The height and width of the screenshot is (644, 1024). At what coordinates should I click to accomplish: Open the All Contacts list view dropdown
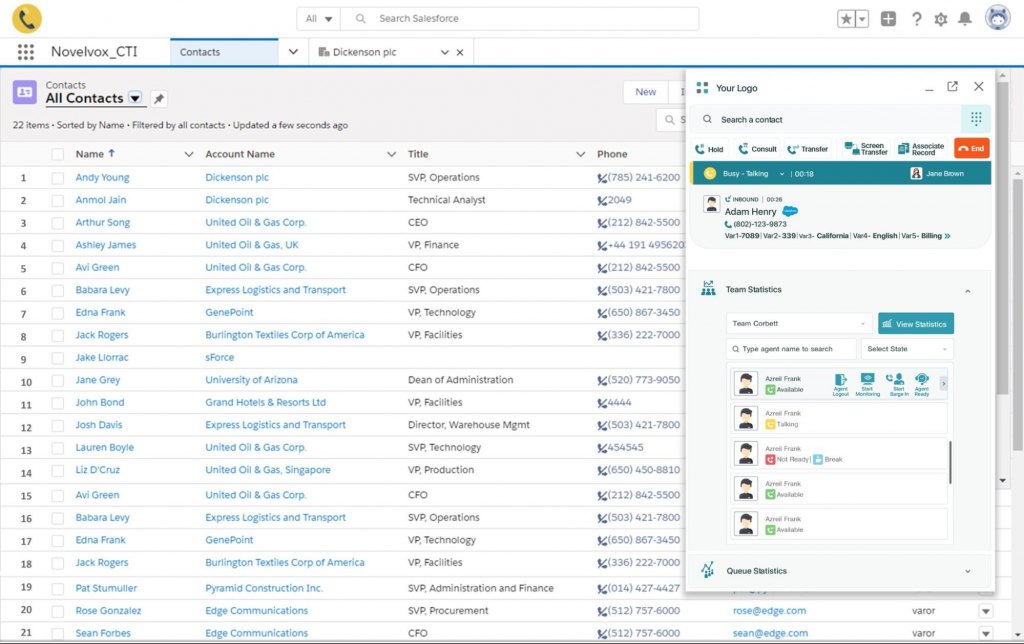[135, 98]
